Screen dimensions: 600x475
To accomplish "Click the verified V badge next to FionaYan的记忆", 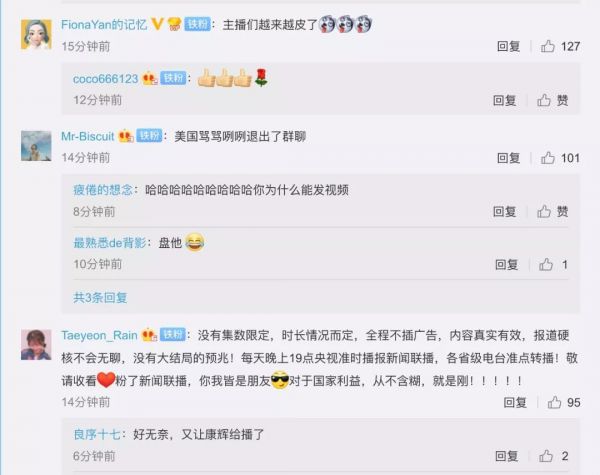I will [157, 24].
